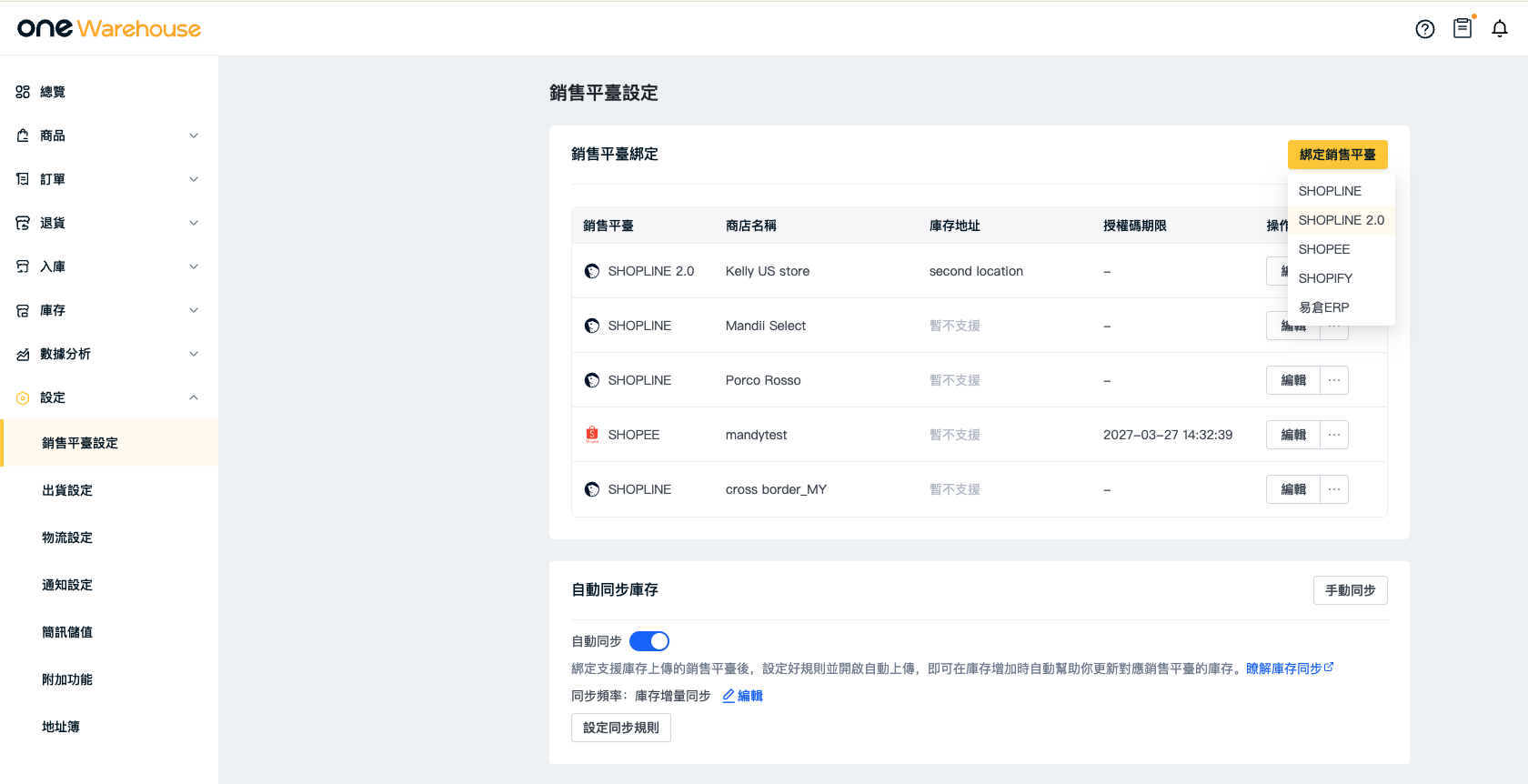Select SHOPIFY from the platform dropdown
Image resolution: width=1528 pixels, height=784 pixels.
pos(1342,278)
